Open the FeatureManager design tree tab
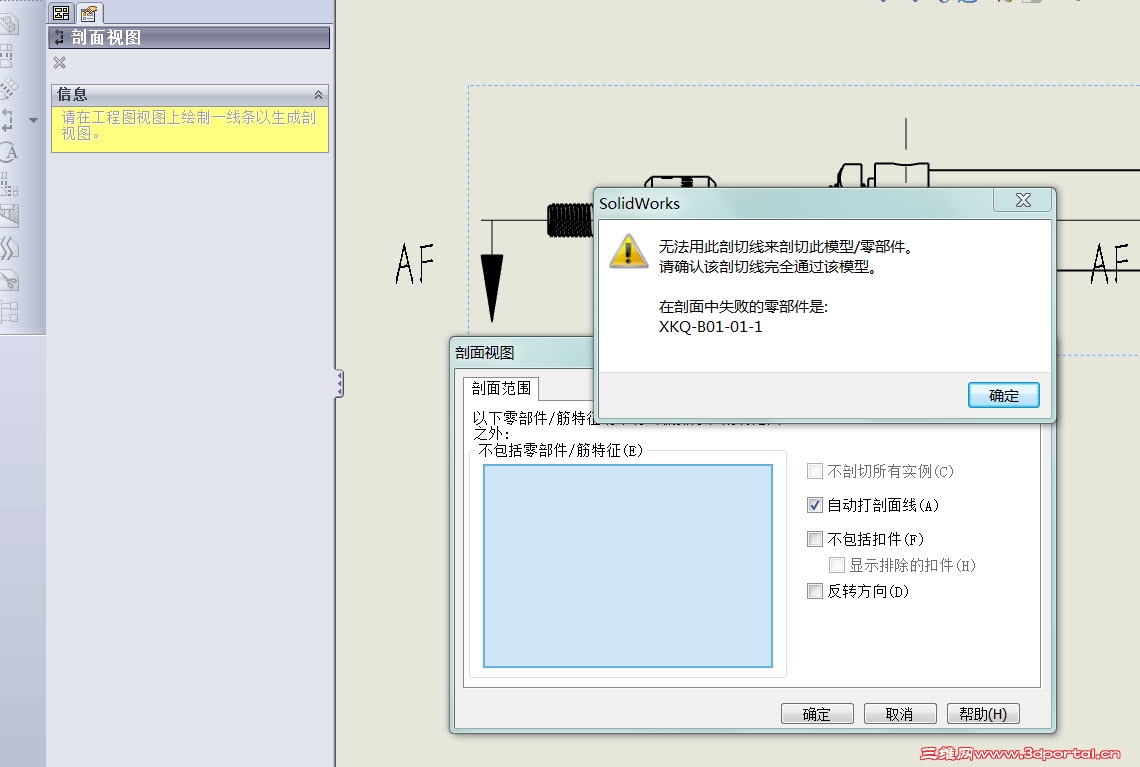The height and width of the screenshot is (767, 1140). click(61, 12)
